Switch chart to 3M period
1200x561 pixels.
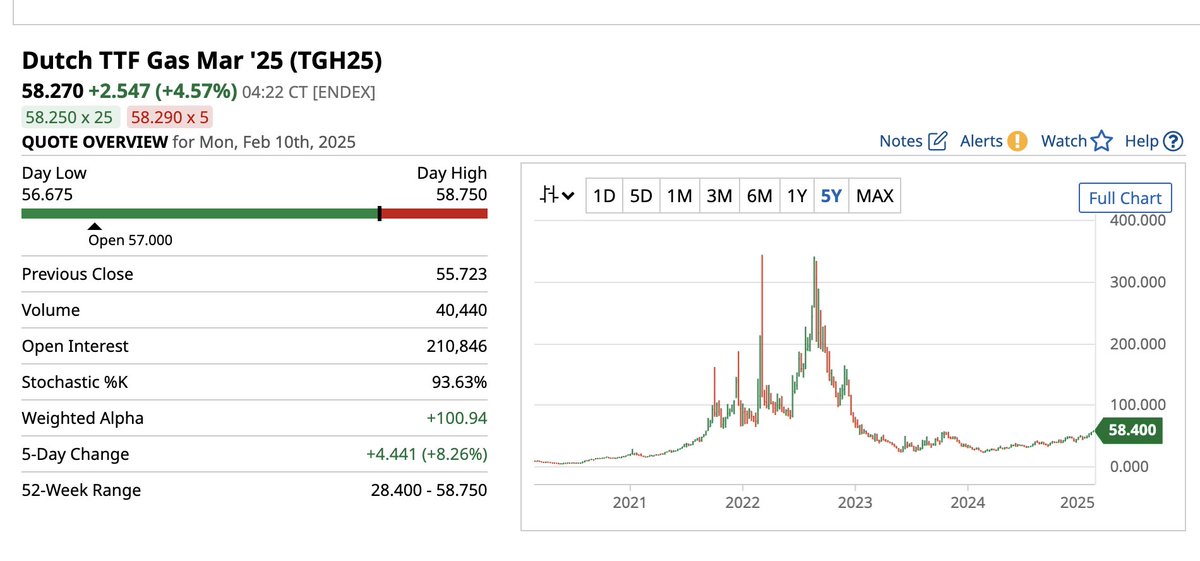tap(719, 196)
